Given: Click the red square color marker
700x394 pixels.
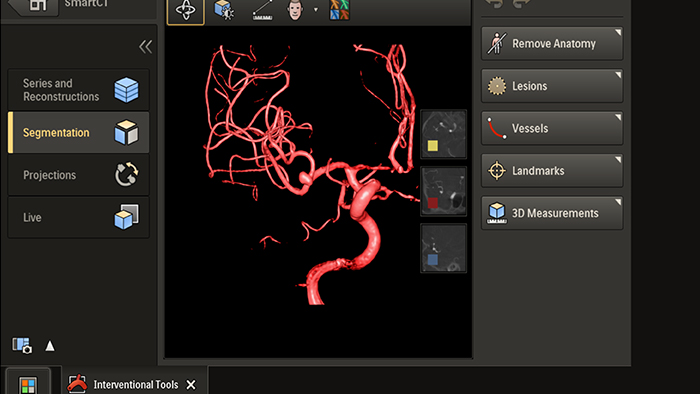Looking at the screenshot, I should click(433, 203).
